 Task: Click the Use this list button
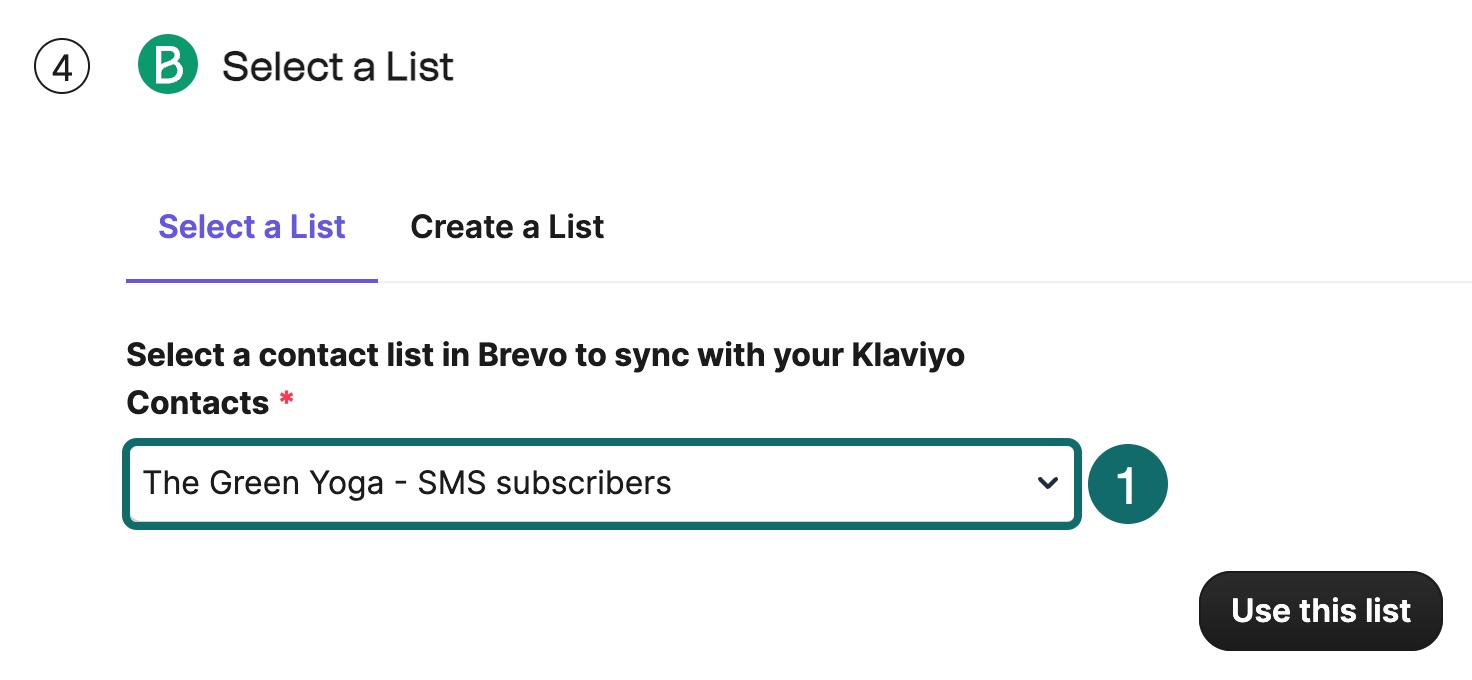pyautogui.click(x=1320, y=610)
